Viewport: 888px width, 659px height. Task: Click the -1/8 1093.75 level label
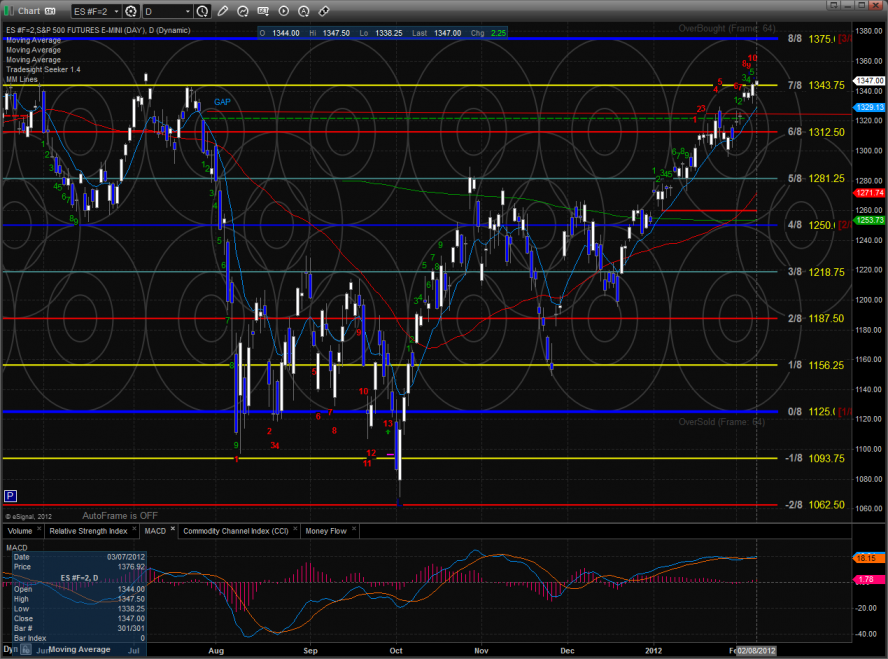tap(814, 458)
